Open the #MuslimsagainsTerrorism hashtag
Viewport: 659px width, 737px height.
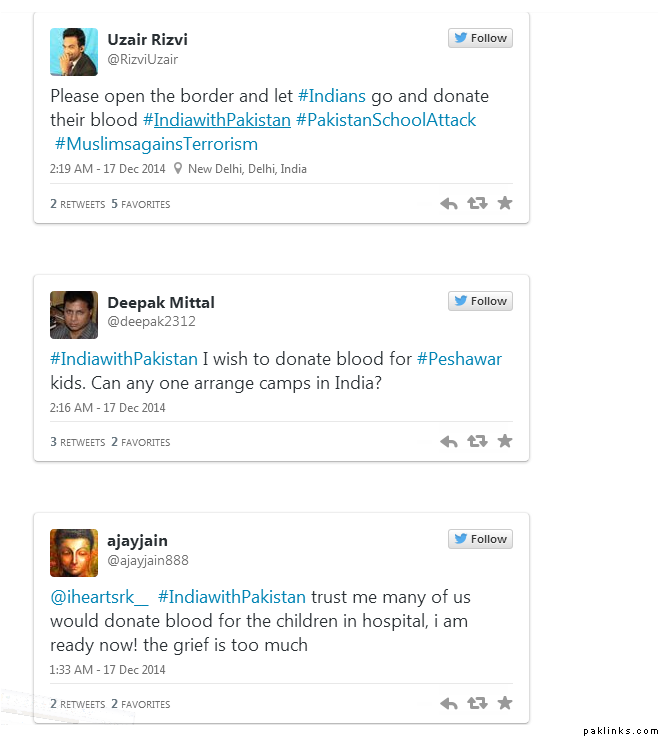coord(156,144)
